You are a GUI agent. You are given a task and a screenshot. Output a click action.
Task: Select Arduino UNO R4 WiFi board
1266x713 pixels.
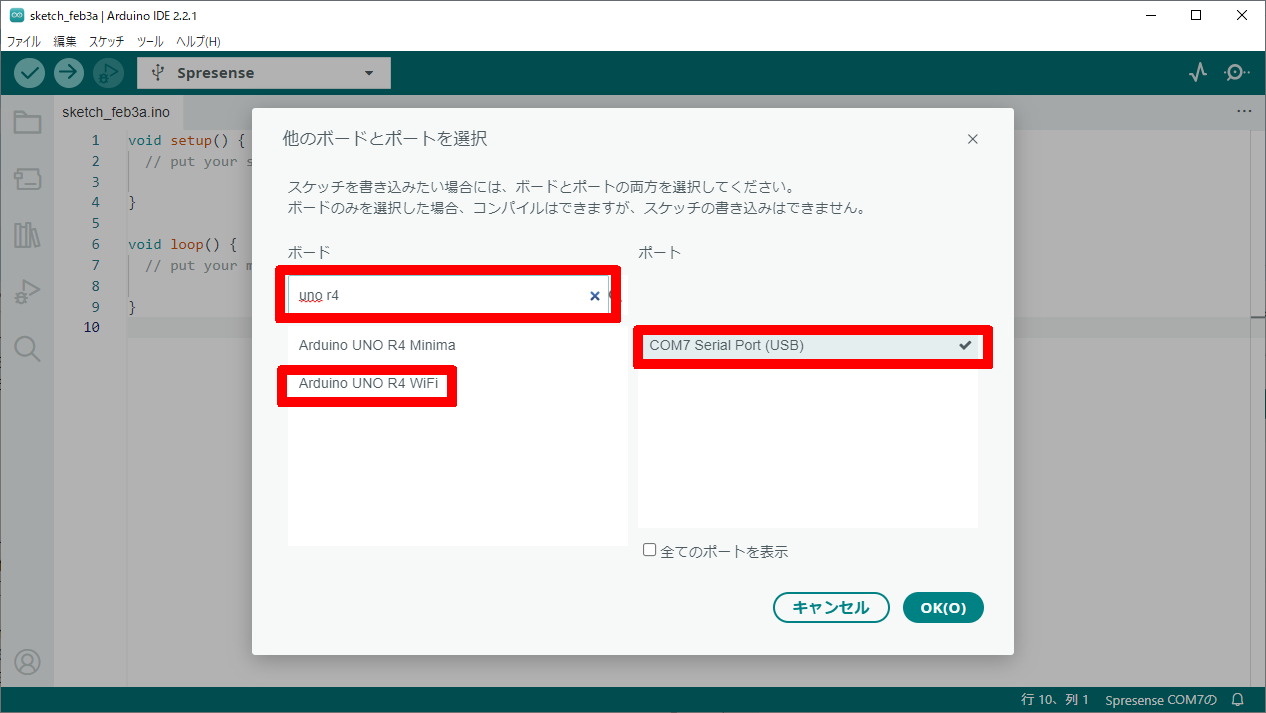click(x=368, y=383)
